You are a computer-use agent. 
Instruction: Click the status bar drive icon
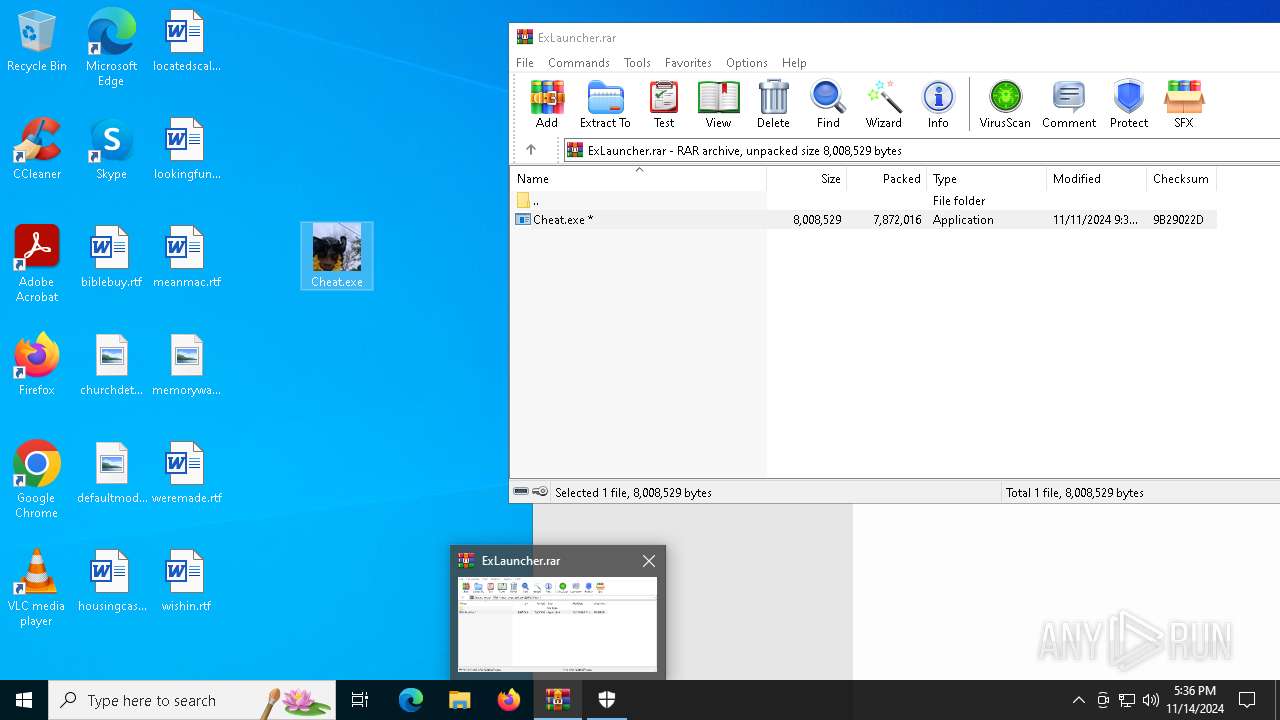[521, 492]
